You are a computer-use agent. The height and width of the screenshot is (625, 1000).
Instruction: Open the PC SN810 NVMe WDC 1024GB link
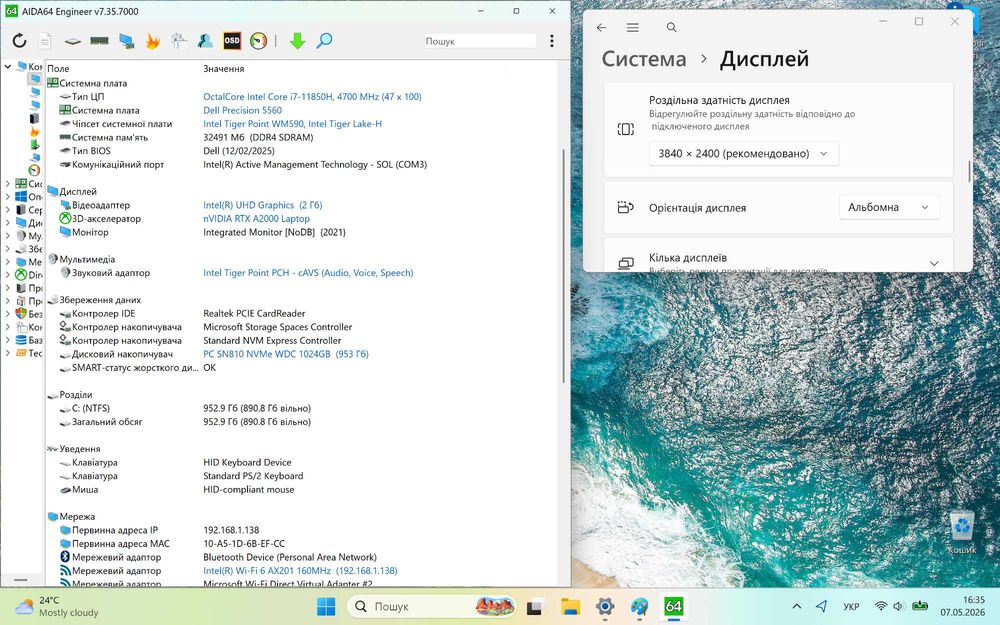[x=286, y=354]
